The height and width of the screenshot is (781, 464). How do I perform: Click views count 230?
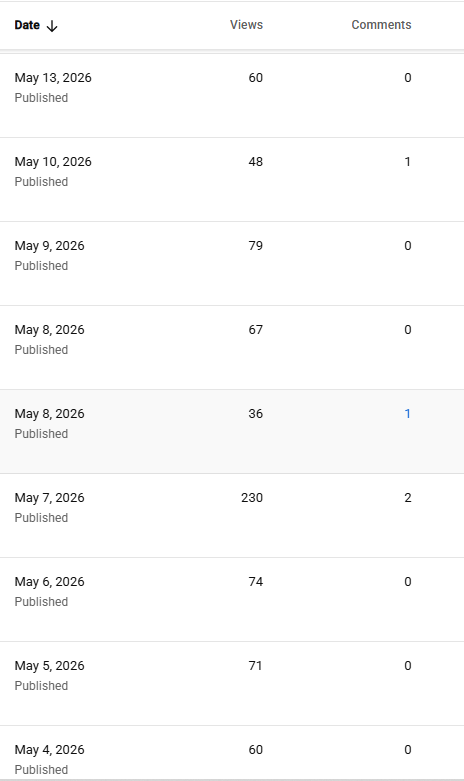(252, 498)
